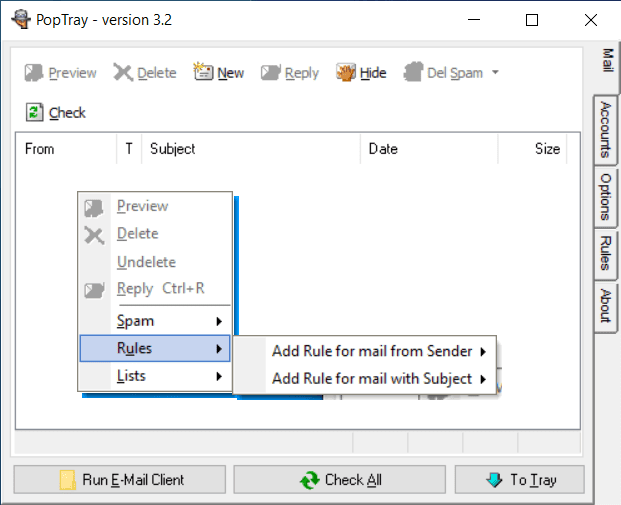The height and width of the screenshot is (505, 621).
Task: Click the yellow Run E-Mail Client icon
Action: click(x=67, y=480)
